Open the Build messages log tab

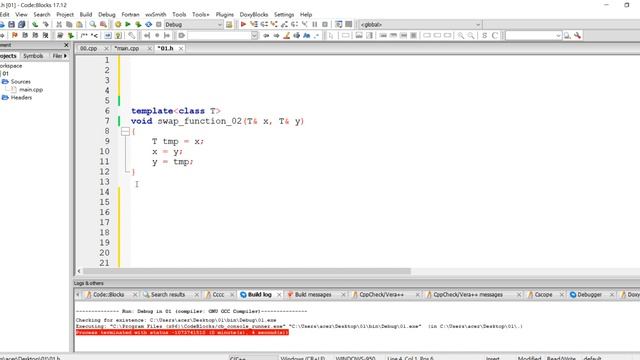313,294
